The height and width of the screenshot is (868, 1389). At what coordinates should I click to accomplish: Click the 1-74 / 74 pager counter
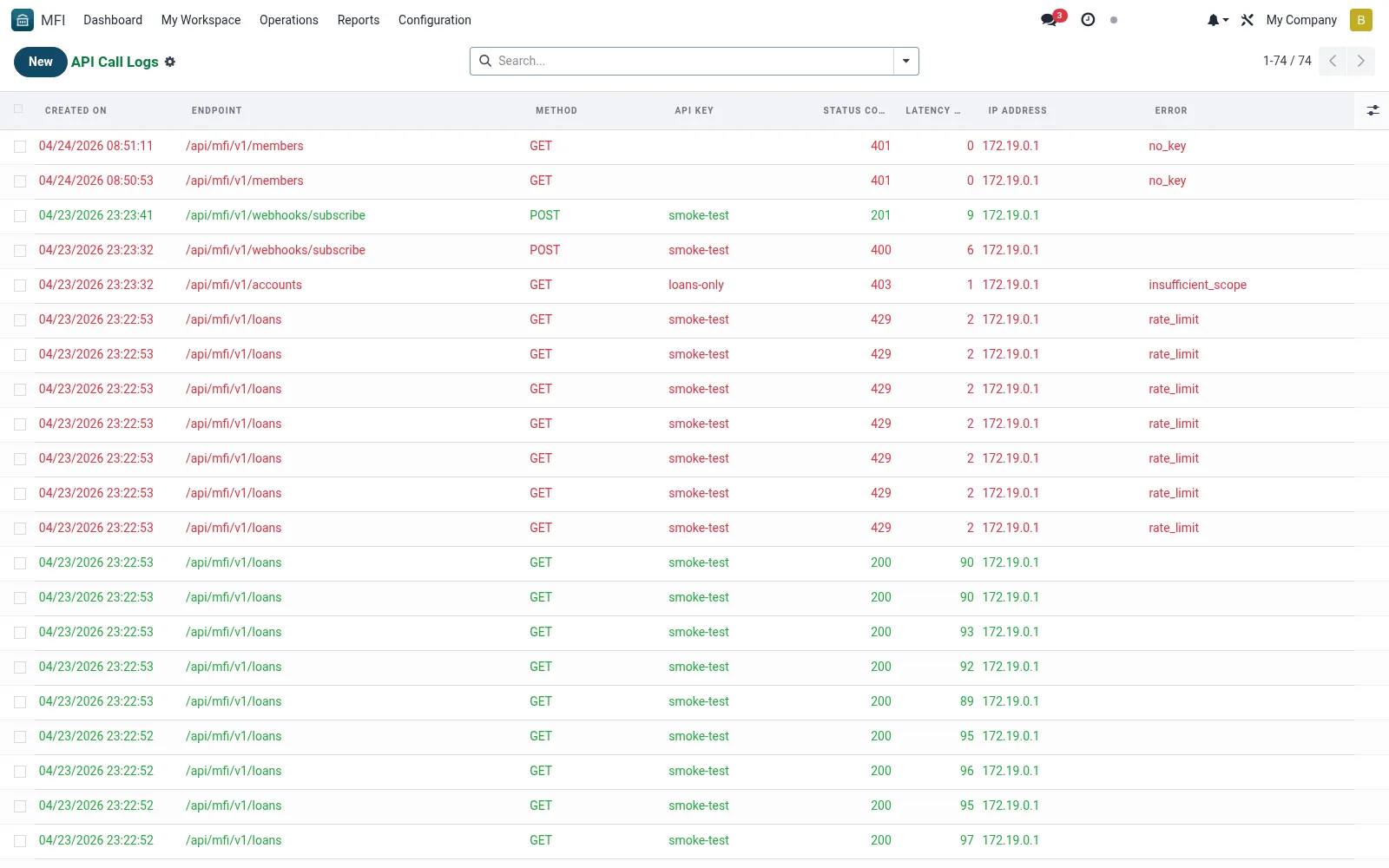[x=1287, y=61]
